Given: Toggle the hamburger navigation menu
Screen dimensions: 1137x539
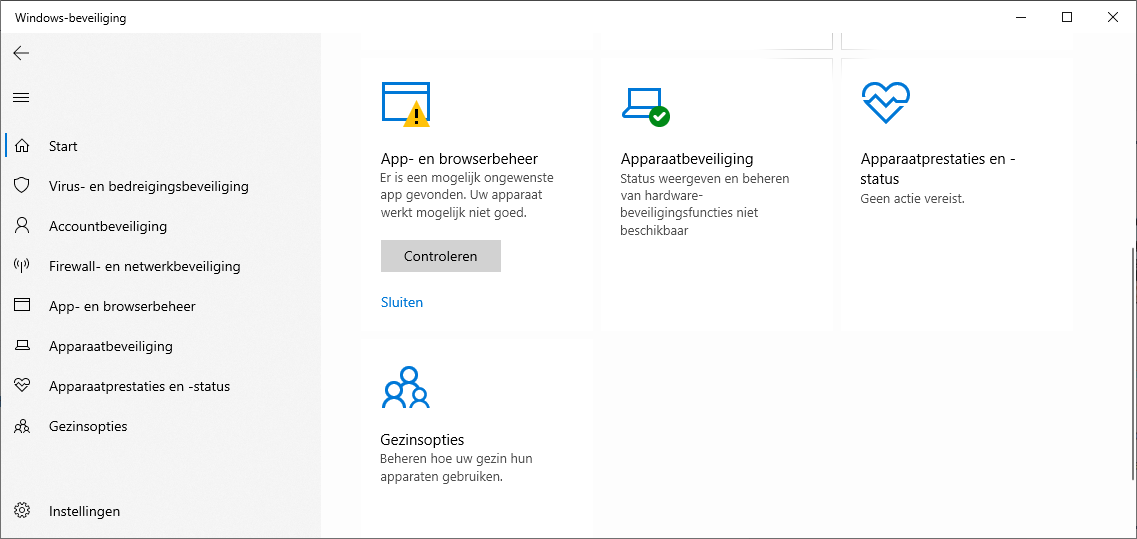Looking at the screenshot, I should [21, 97].
